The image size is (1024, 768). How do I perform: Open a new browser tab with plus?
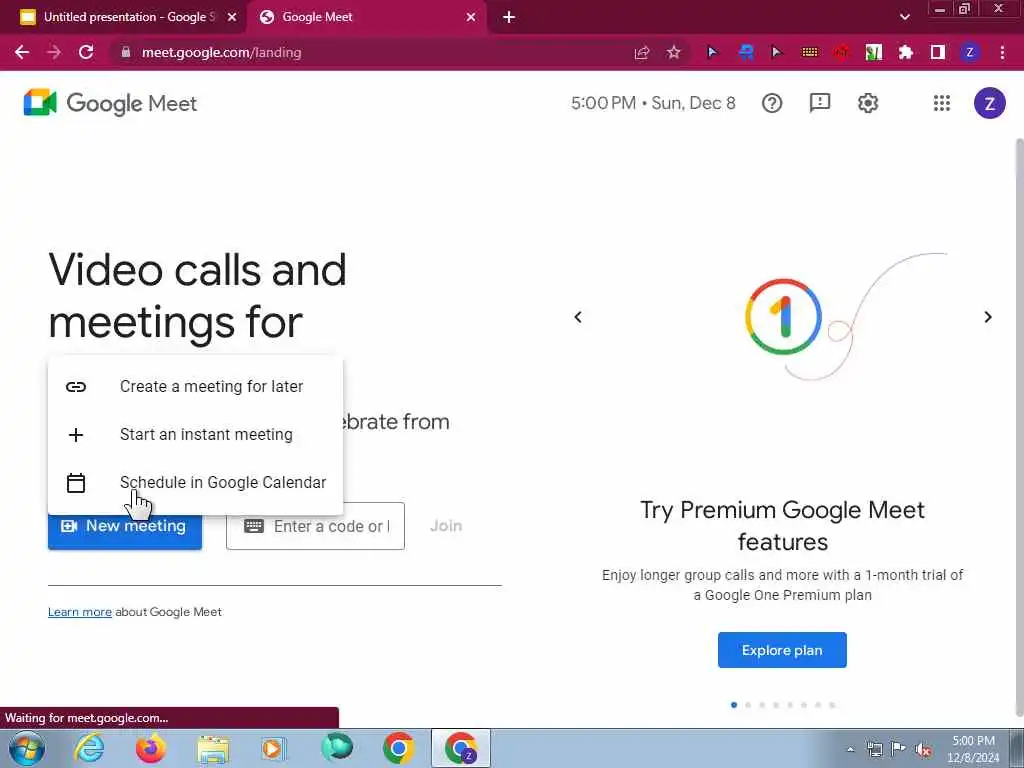tap(509, 17)
